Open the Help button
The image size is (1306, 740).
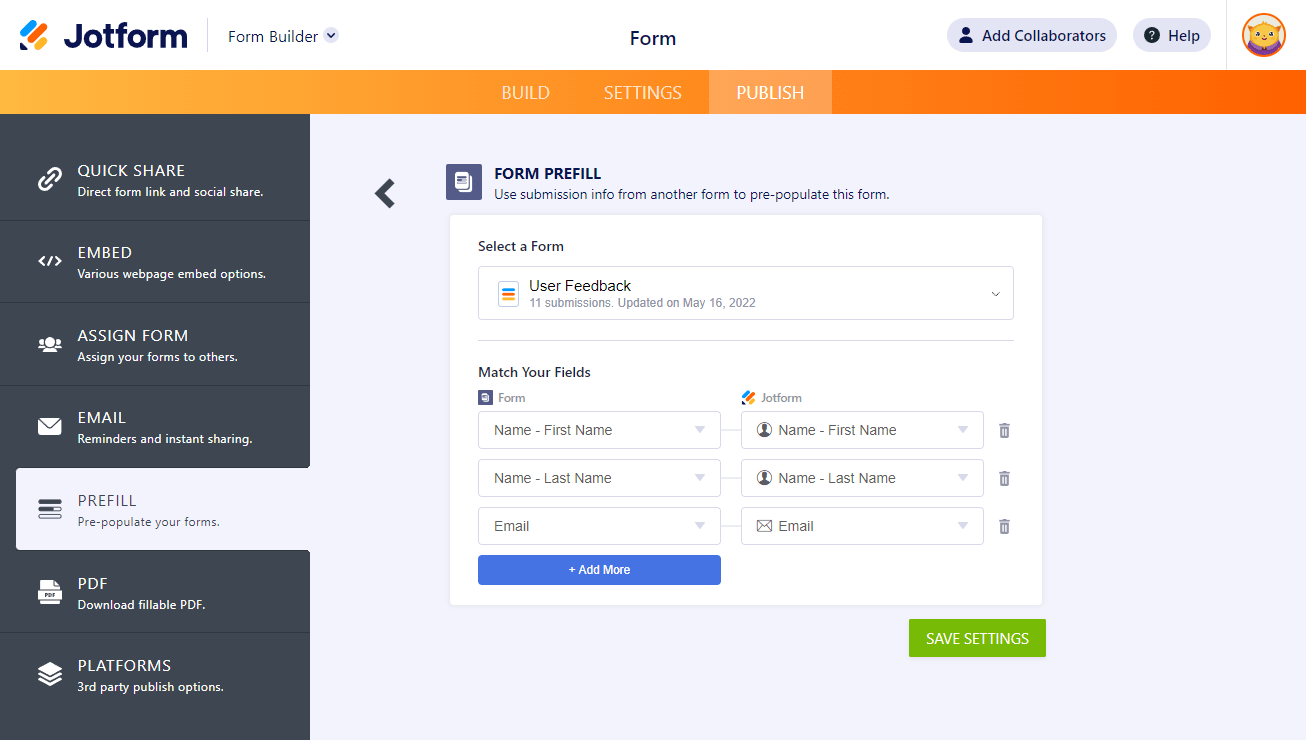point(1171,36)
